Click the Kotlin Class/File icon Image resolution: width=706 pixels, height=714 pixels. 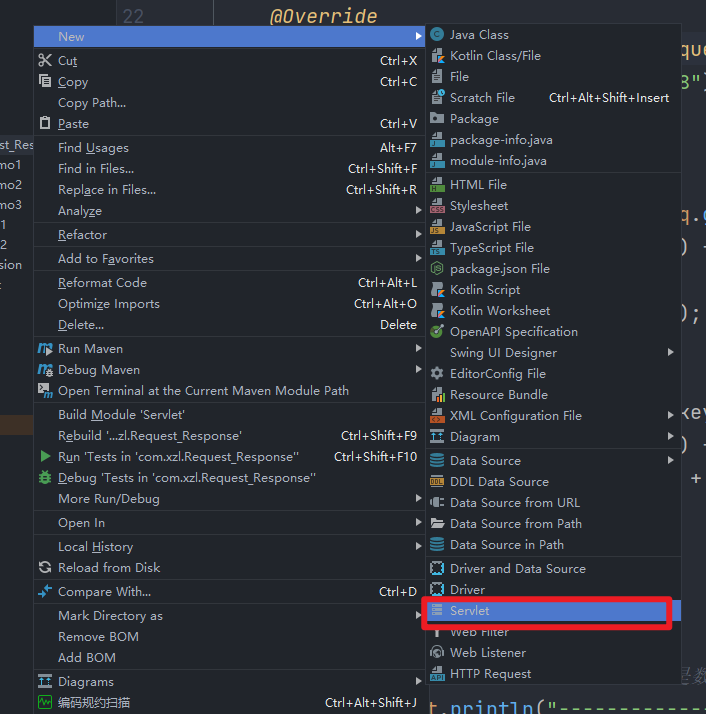[437, 56]
